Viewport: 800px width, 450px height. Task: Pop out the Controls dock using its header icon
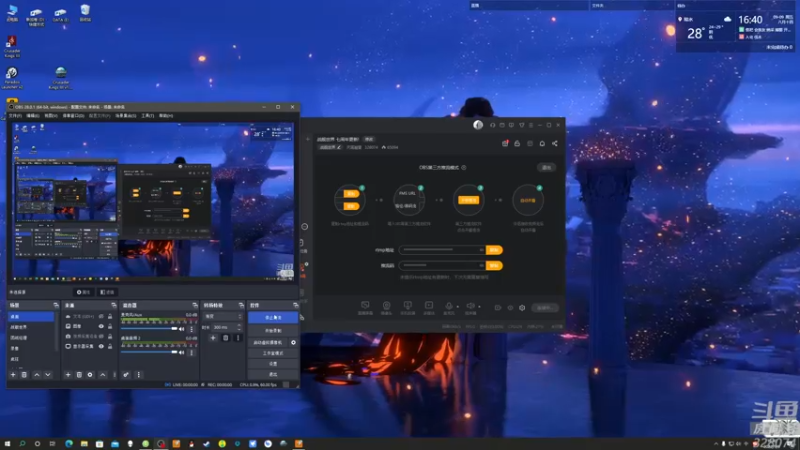[x=295, y=305]
